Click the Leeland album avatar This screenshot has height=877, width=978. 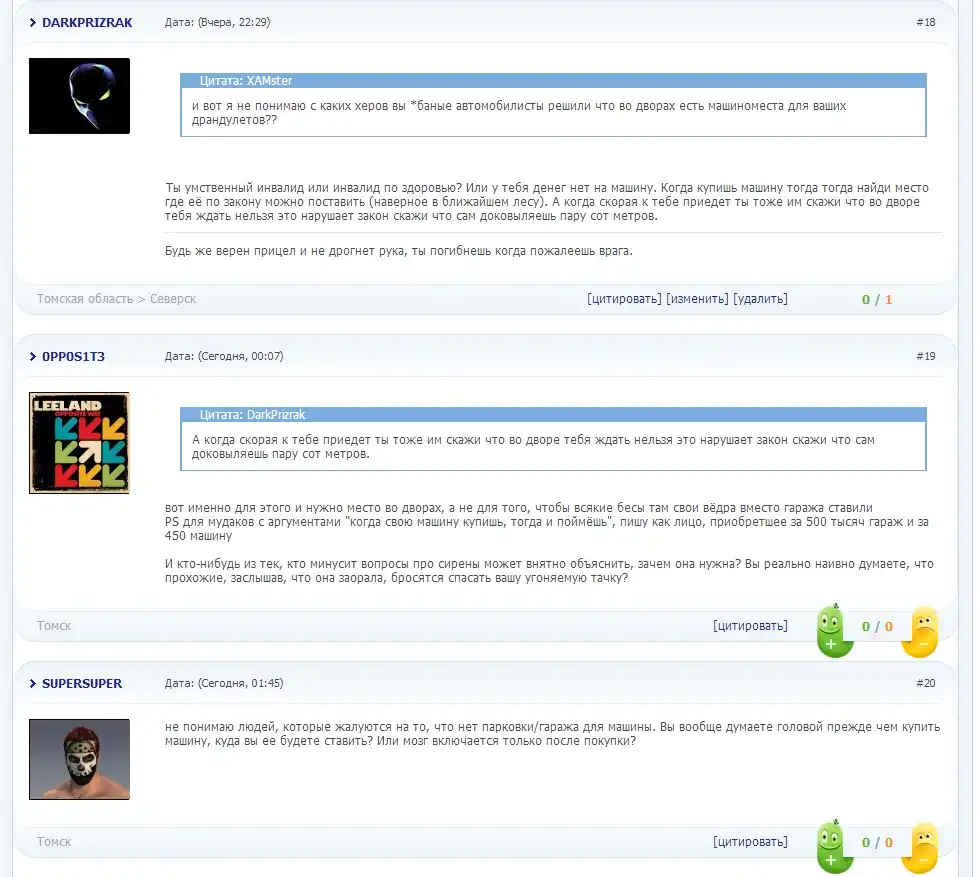(79, 442)
